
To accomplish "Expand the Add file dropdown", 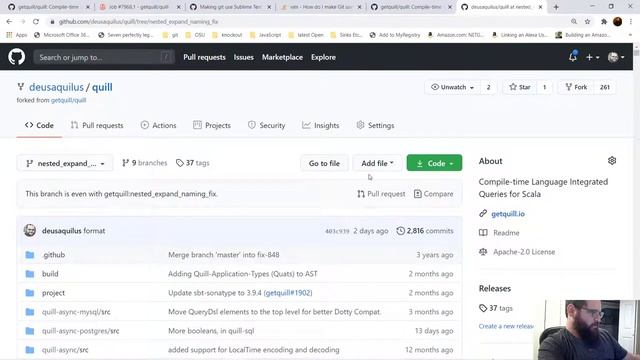I will (377, 163).
